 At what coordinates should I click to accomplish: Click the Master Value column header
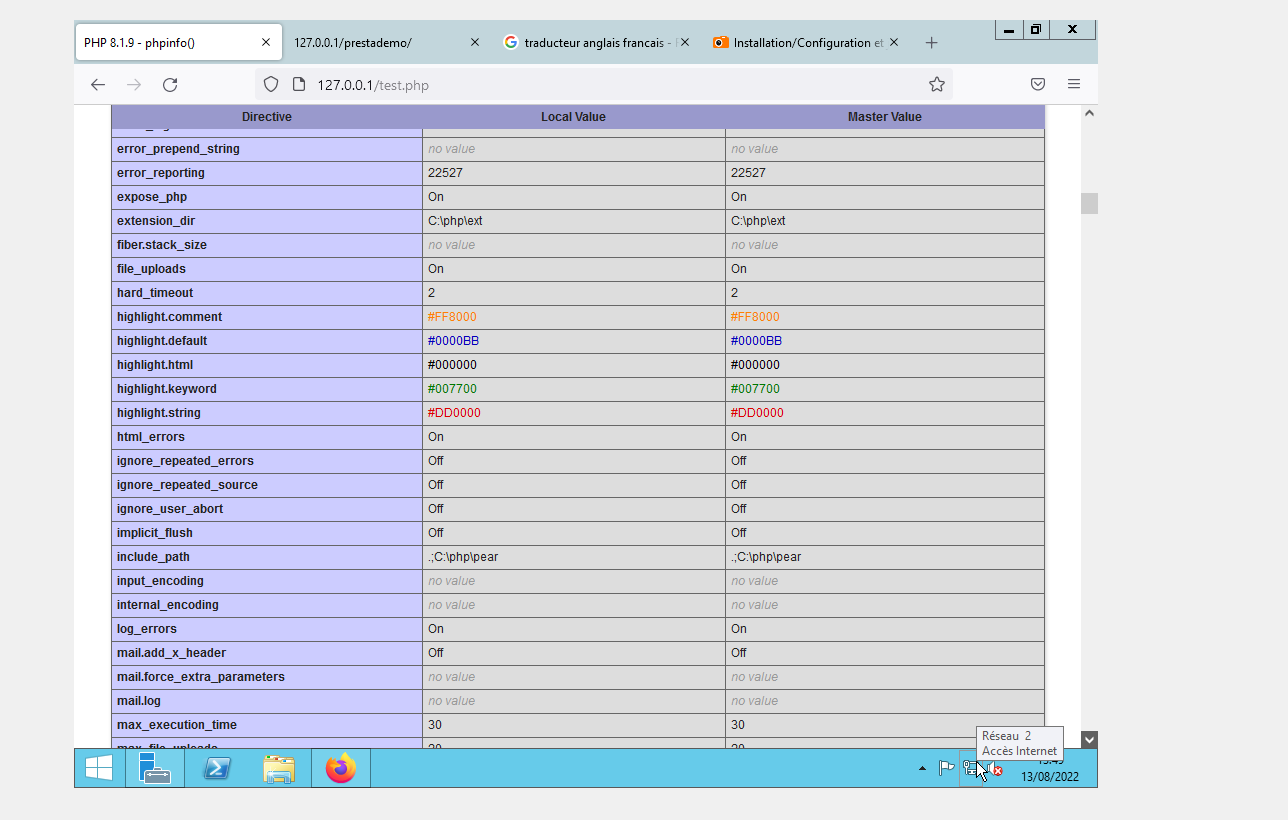pos(884,117)
